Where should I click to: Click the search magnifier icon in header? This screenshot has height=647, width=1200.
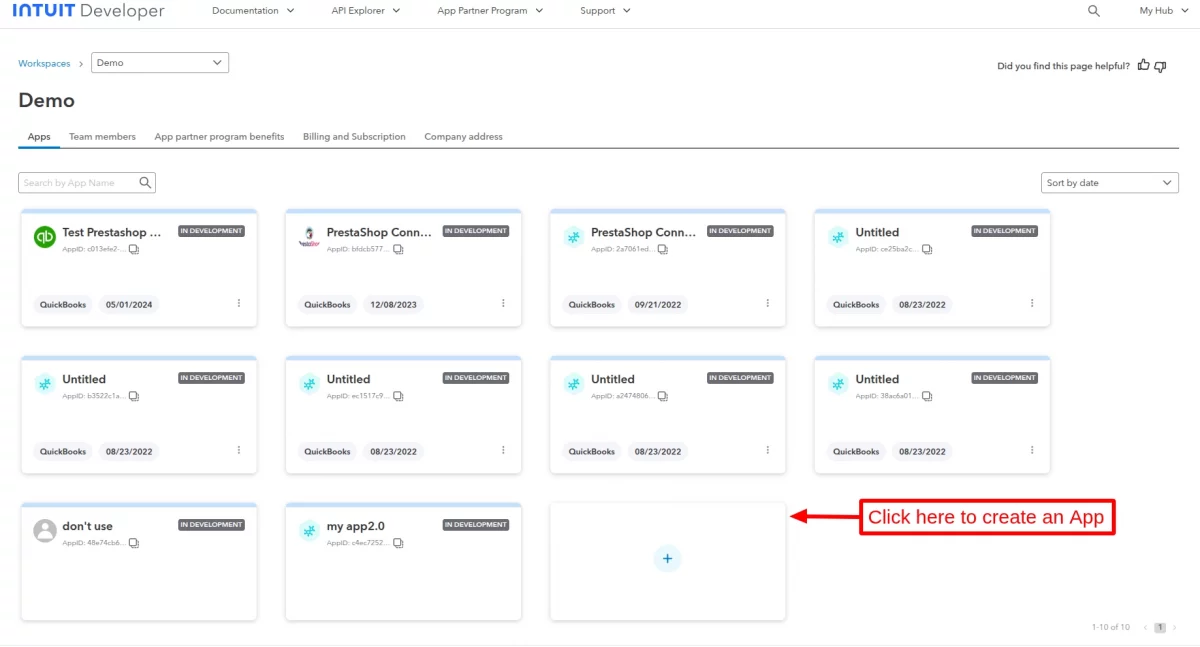click(x=1093, y=11)
